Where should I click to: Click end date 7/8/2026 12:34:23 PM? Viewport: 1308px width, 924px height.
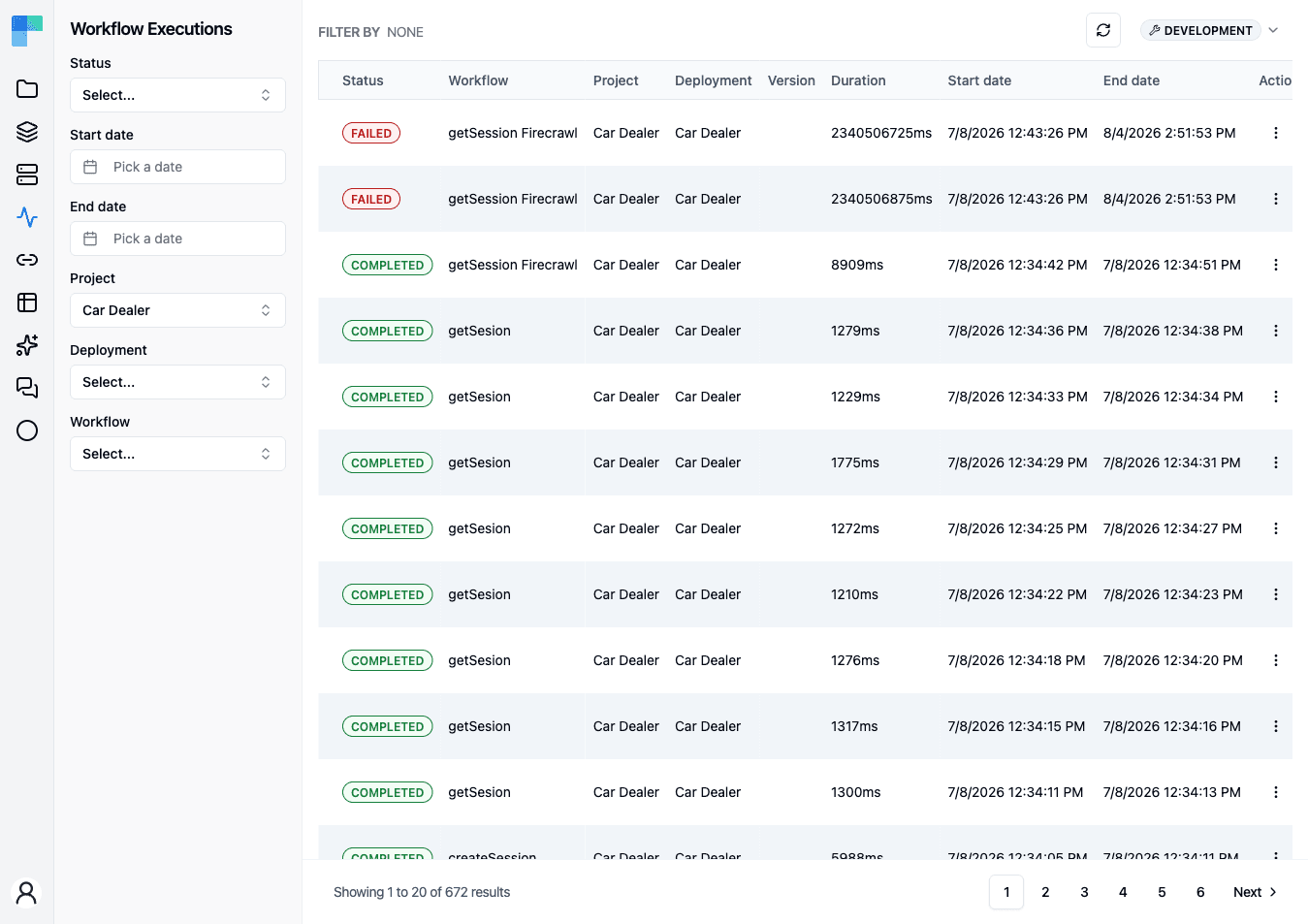click(1173, 594)
